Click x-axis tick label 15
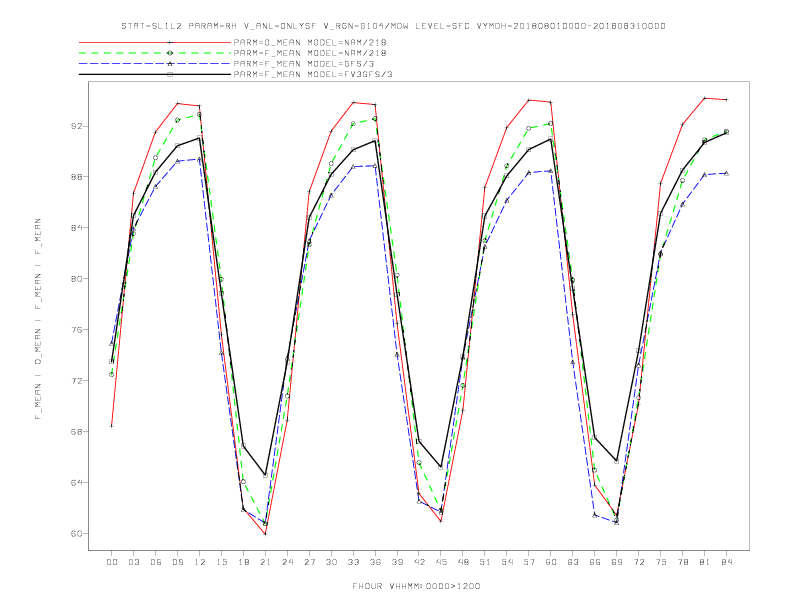Screen dimensions: 792x612 click(x=221, y=562)
